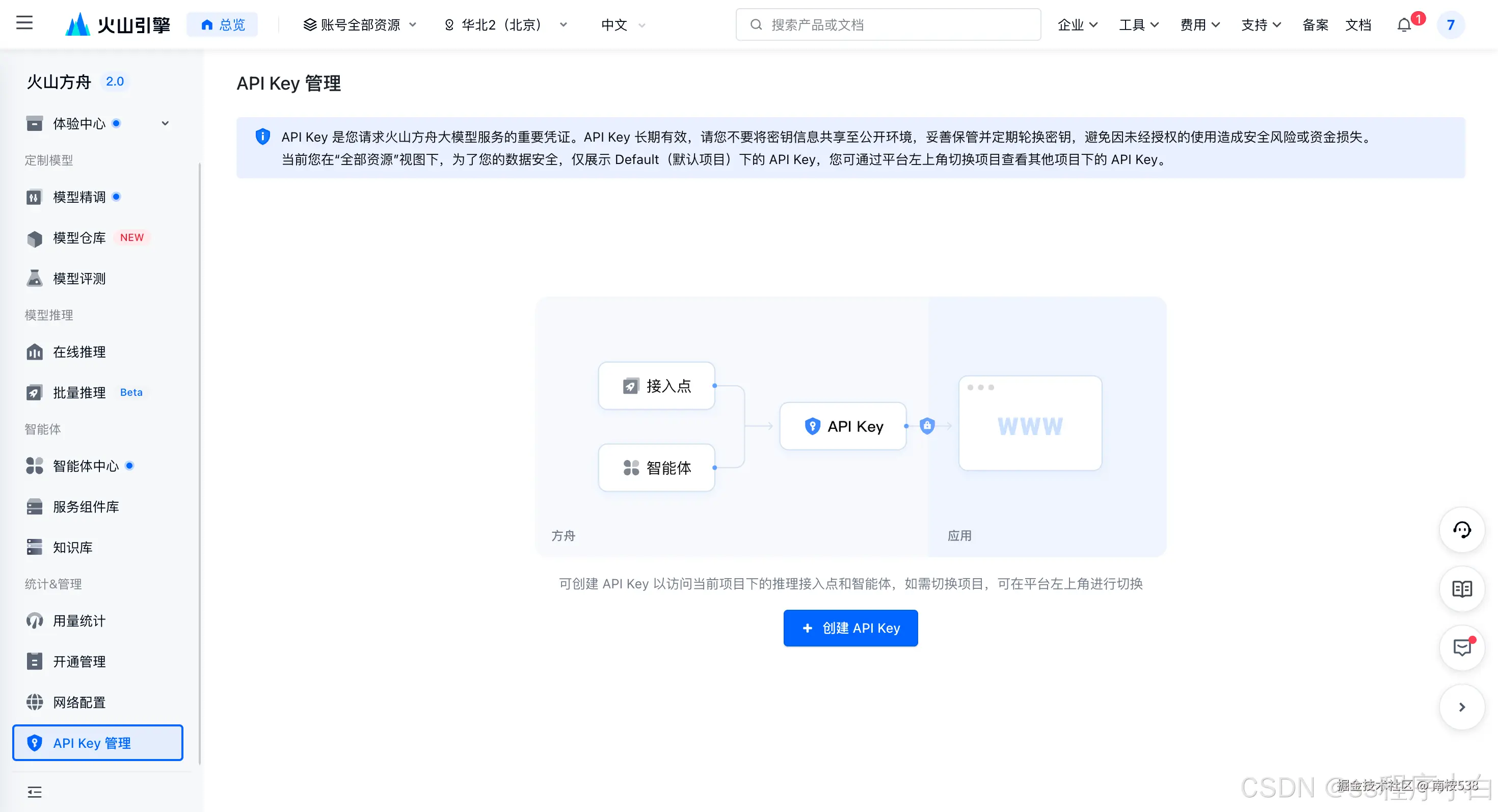The width and height of the screenshot is (1498, 812).
Task: Click the notification bell icon
Action: pyautogui.click(x=1404, y=25)
